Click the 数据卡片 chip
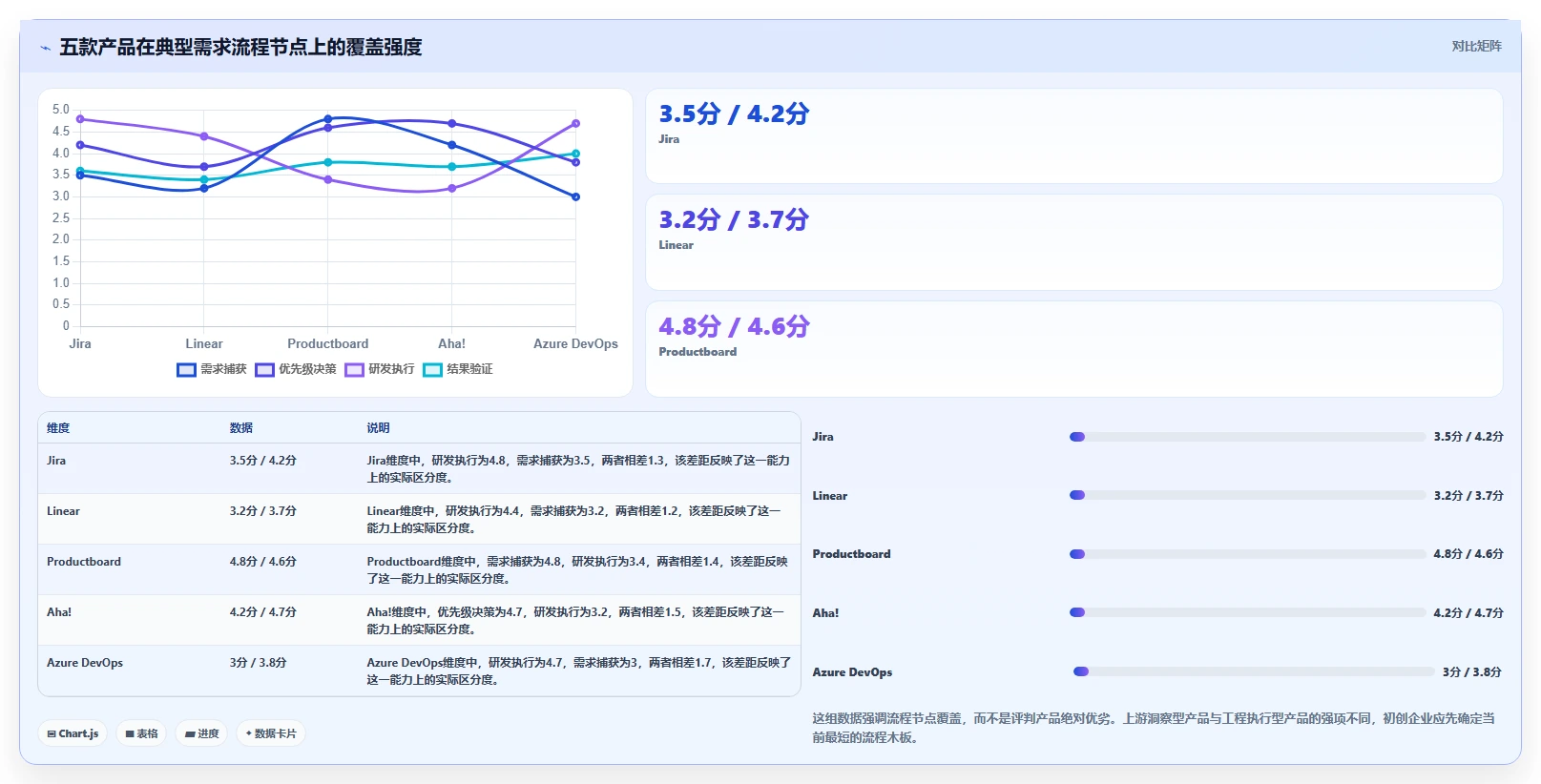 point(271,733)
